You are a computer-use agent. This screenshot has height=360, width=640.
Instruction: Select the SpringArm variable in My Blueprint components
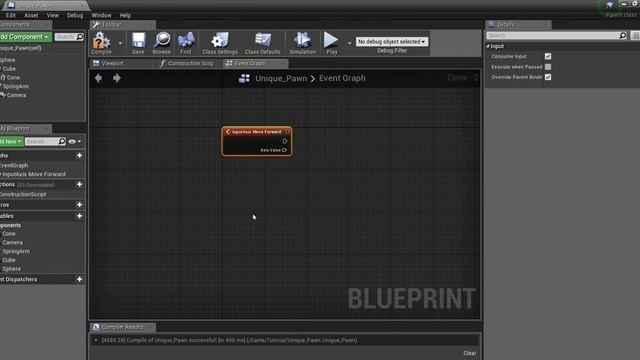click(x=16, y=251)
